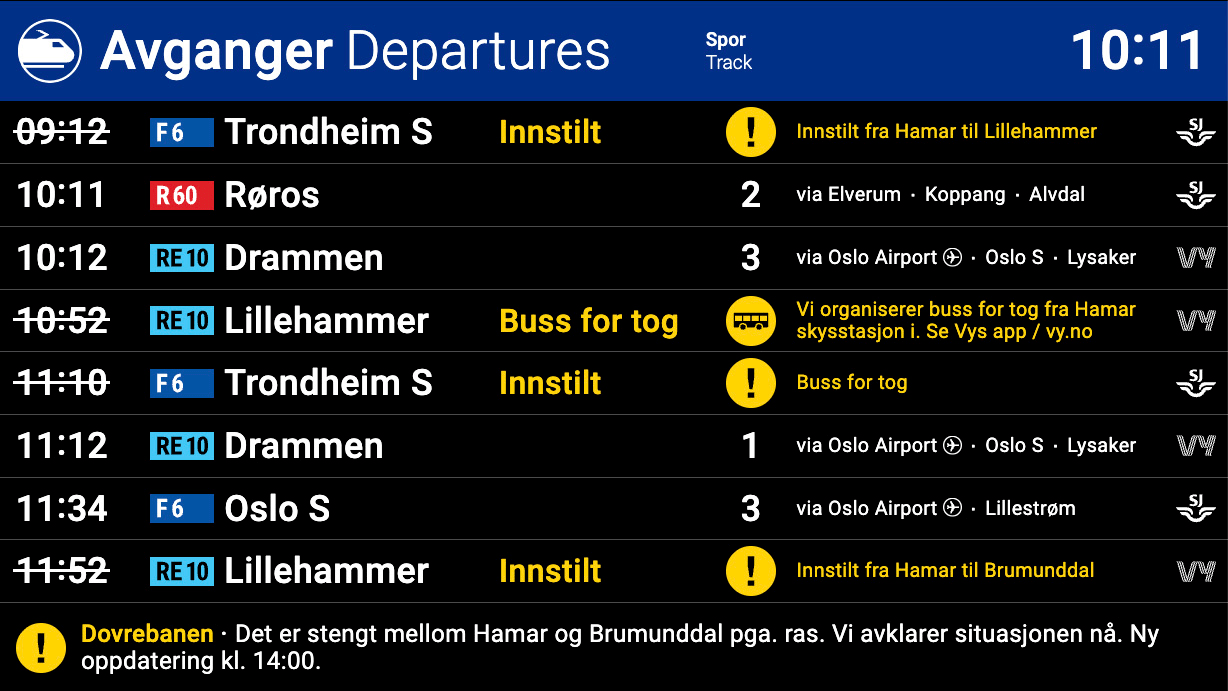
Task: Select the red R60 line badge
Action: click(181, 195)
